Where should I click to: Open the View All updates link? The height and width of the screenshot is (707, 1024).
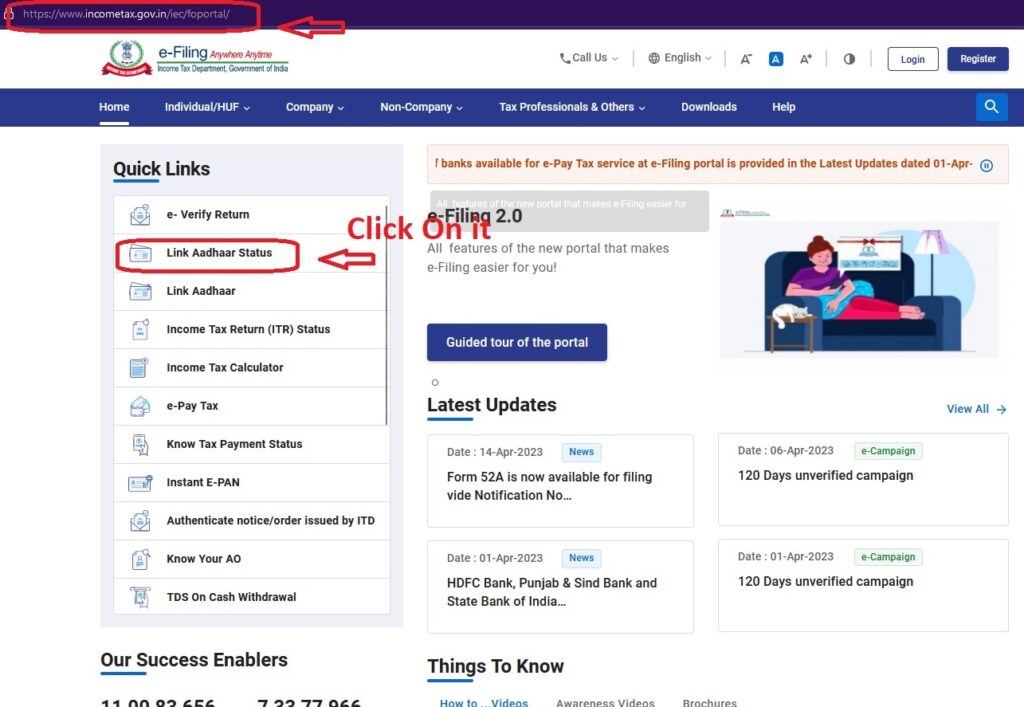click(x=976, y=409)
